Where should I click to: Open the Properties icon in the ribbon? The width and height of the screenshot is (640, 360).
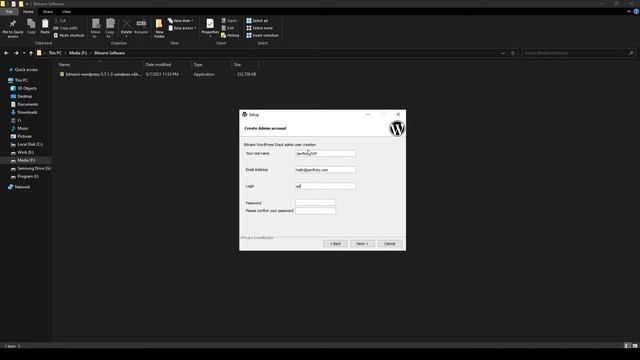pyautogui.click(x=210, y=27)
